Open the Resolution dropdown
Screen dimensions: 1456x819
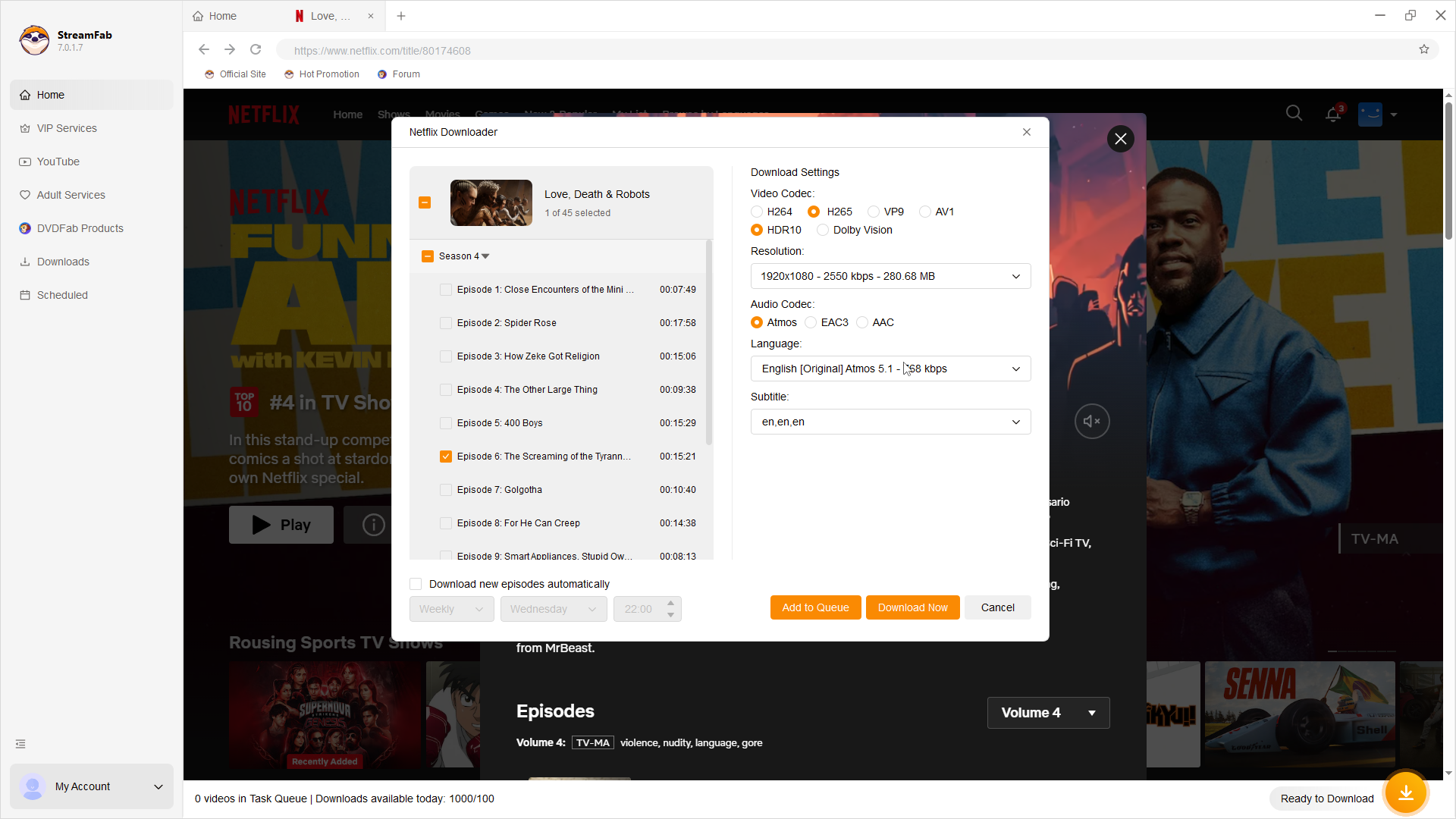tap(890, 276)
